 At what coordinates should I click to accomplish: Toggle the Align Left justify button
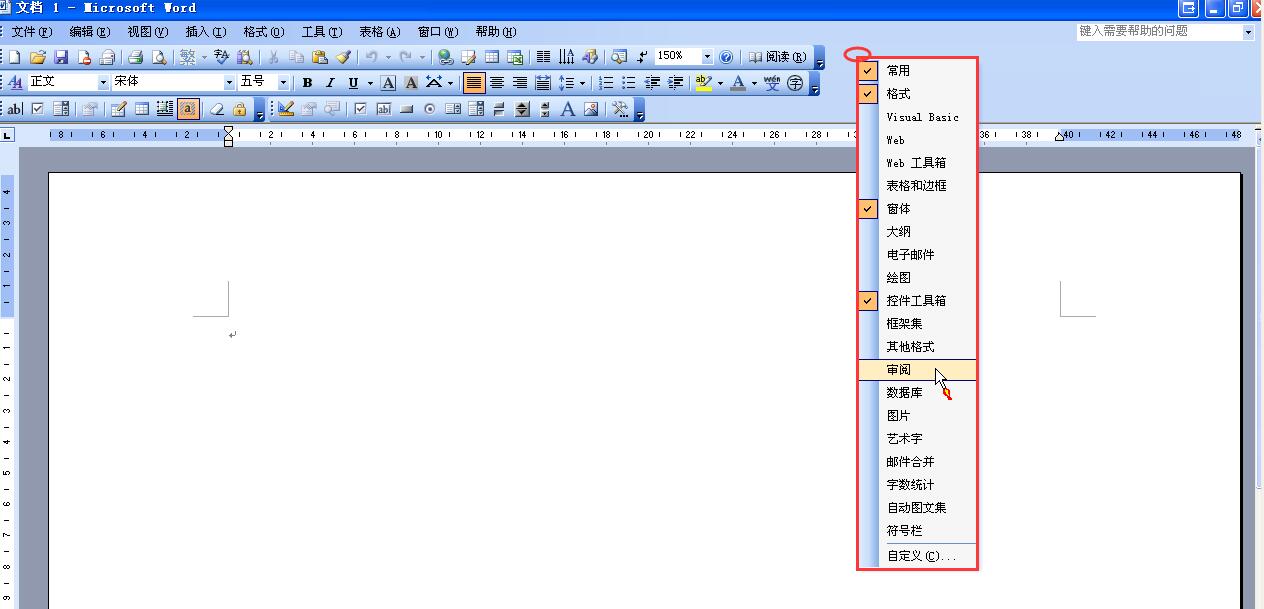pyautogui.click(x=474, y=83)
